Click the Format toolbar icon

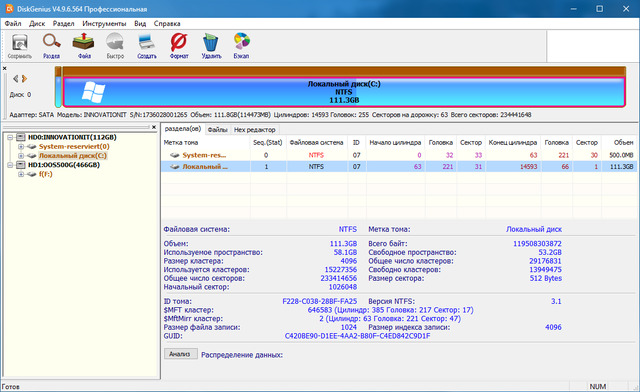(179, 46)
